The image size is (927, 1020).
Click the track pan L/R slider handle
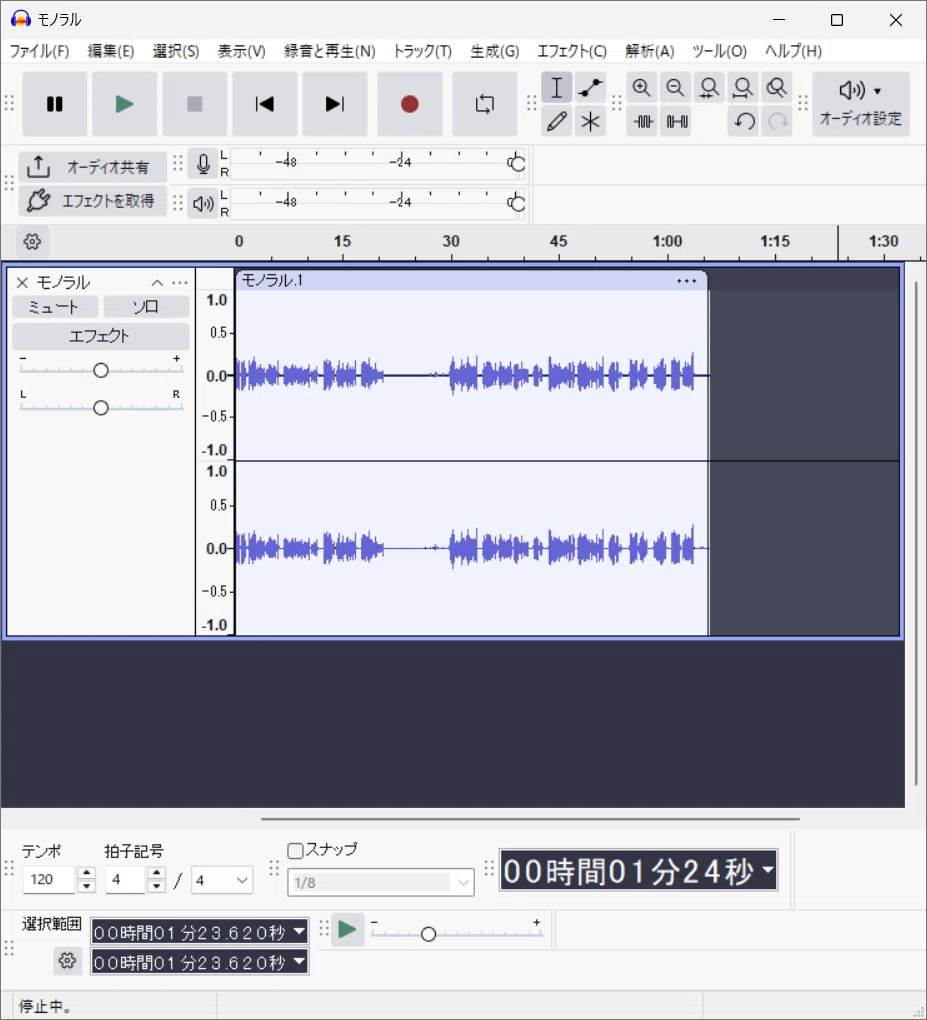pyautogui.click(x=101, y=408)
